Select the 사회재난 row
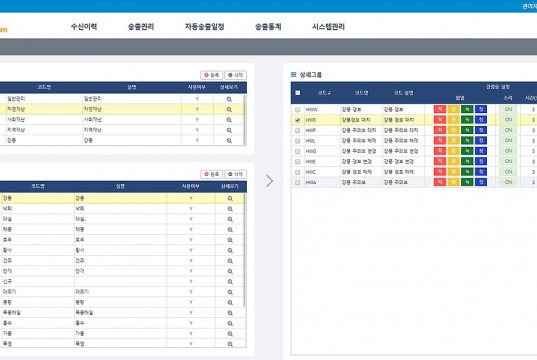This screenshot has height=360, width=537. [x=122, y=120]
